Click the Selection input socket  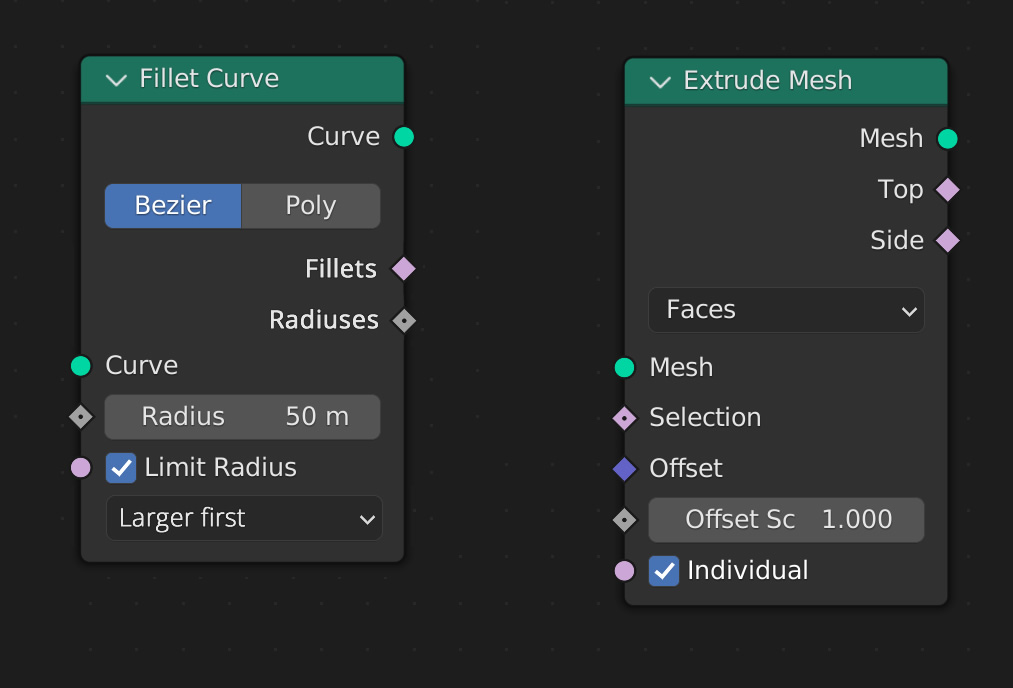625,419
